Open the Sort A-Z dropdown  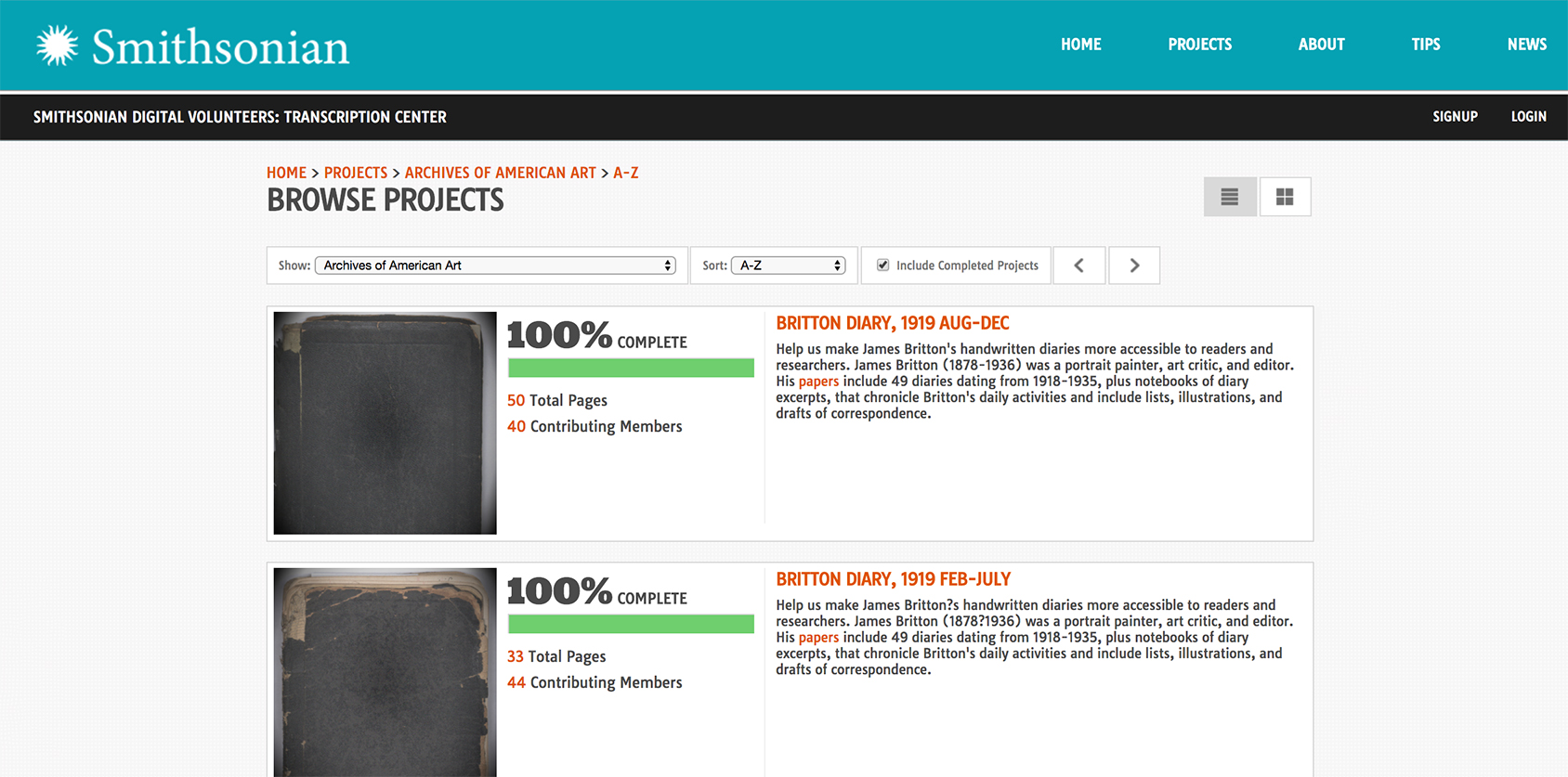(788, 265)
